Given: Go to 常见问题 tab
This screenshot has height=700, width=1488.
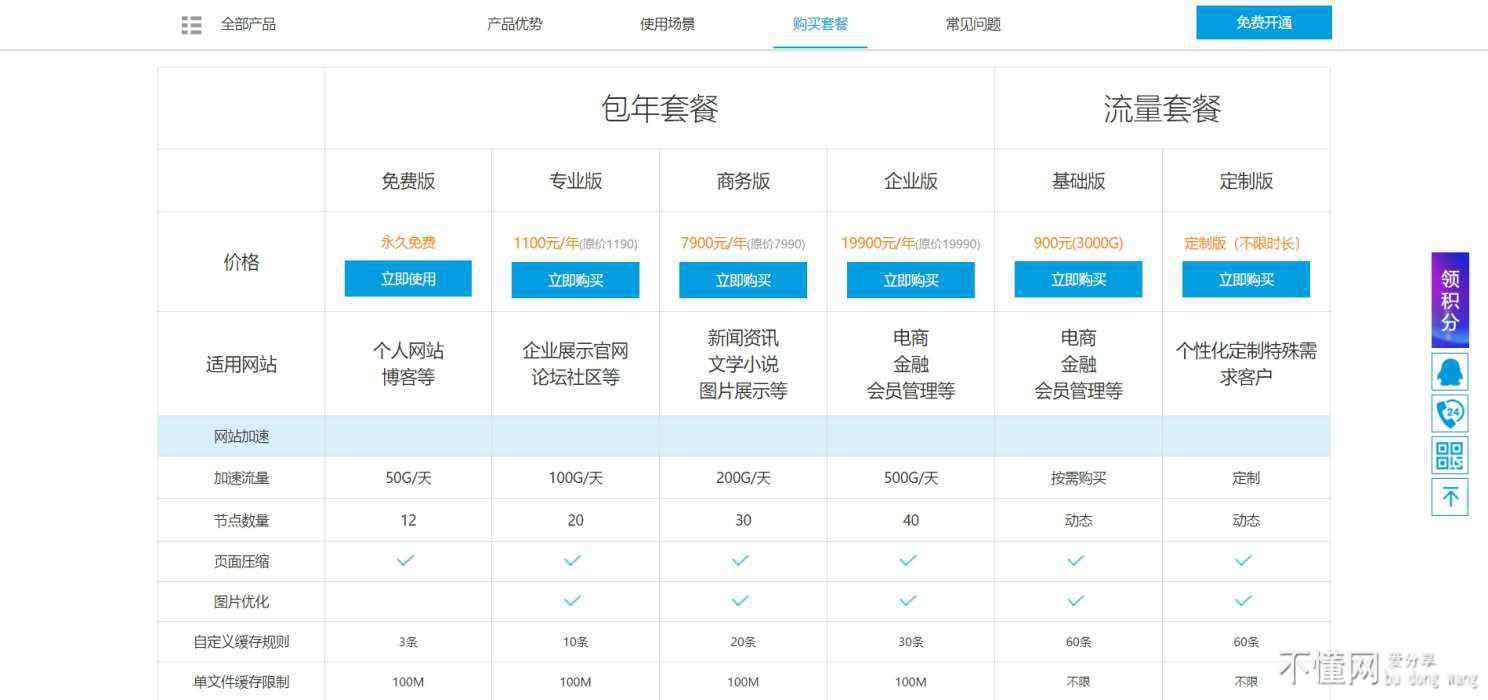Looking at the screenshot, I should pyautogui.click(x=973, y=24).
